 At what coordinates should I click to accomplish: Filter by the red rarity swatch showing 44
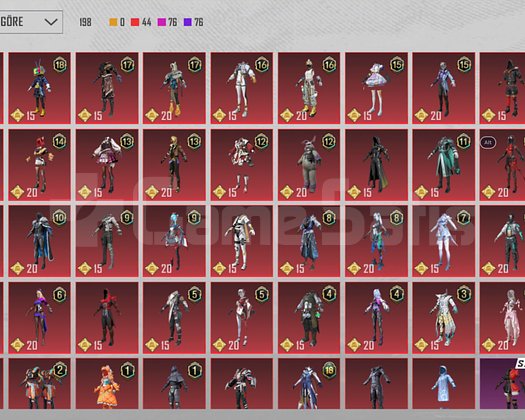135,22
